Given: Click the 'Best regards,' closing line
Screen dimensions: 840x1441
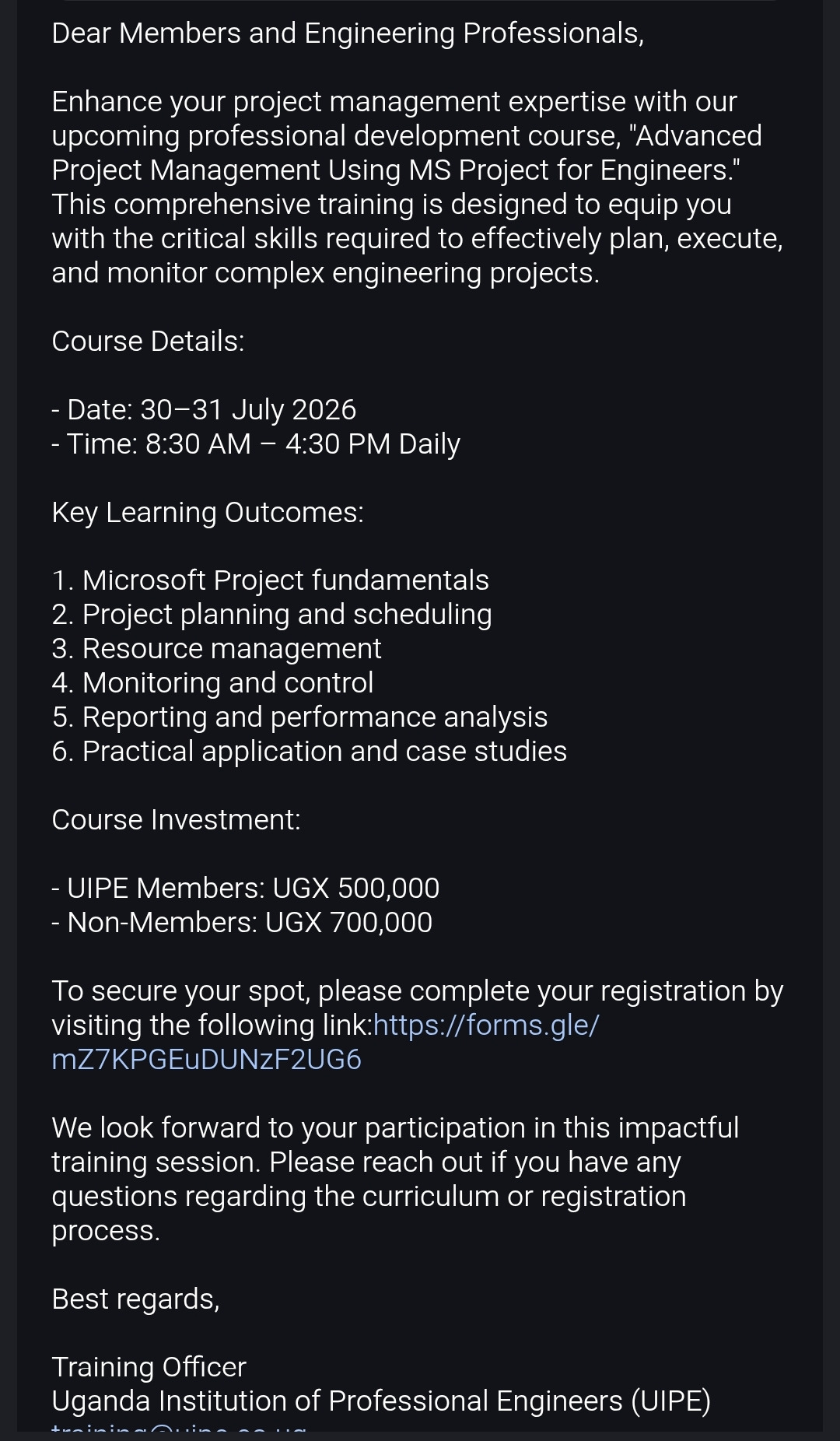Looking at the screenshot, I should coord(135,1299).
